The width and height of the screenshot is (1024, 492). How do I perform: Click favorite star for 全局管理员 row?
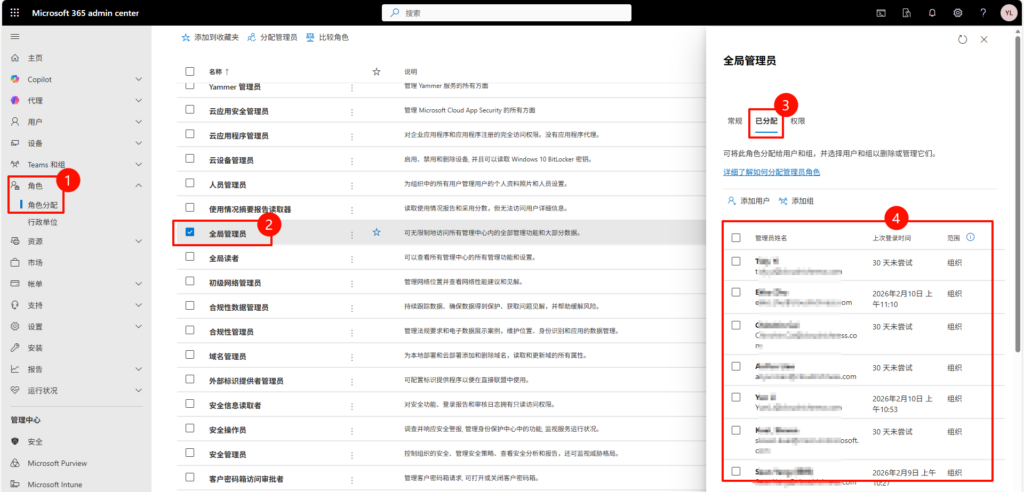click(x=377, y=233)
